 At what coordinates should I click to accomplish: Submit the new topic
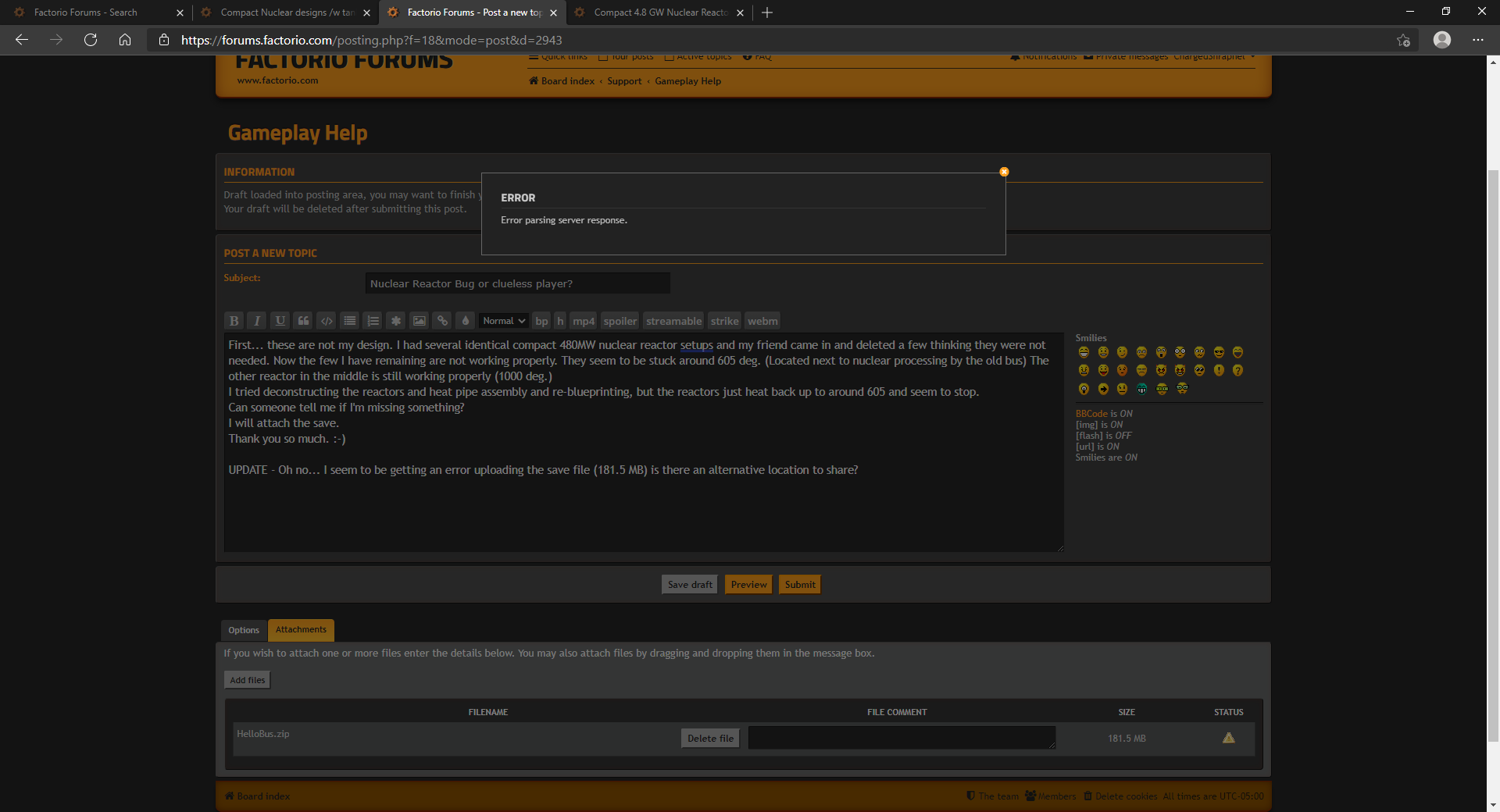pyautogui.click(x=800, y=585)
